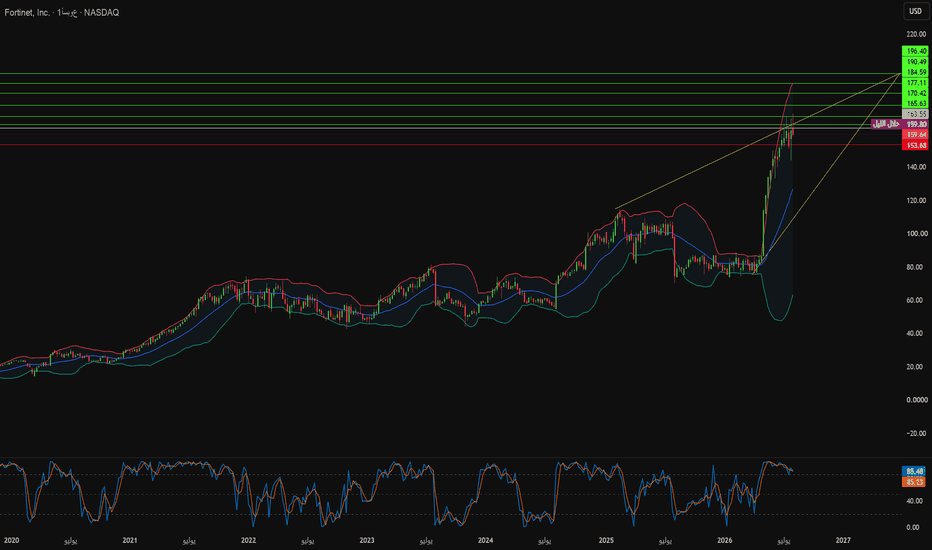
Task: Select the green 190.49 price label
Action: (915, 62)
